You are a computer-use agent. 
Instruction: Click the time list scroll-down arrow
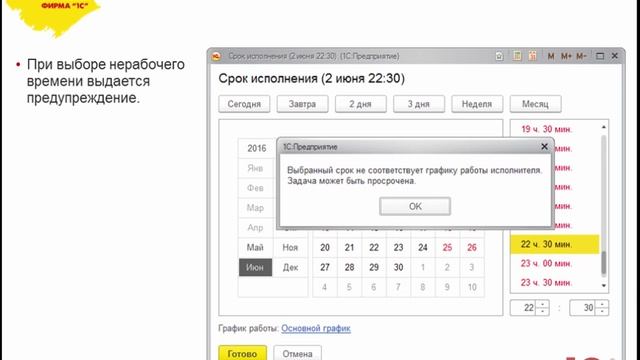[604, 286]
